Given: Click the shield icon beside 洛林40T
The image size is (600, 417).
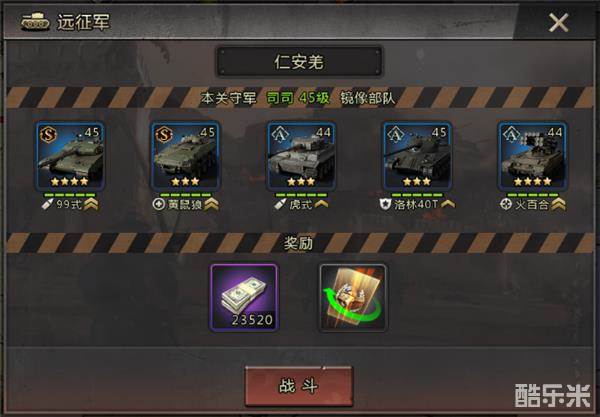Looking at the screenshot, I should 385,204.
